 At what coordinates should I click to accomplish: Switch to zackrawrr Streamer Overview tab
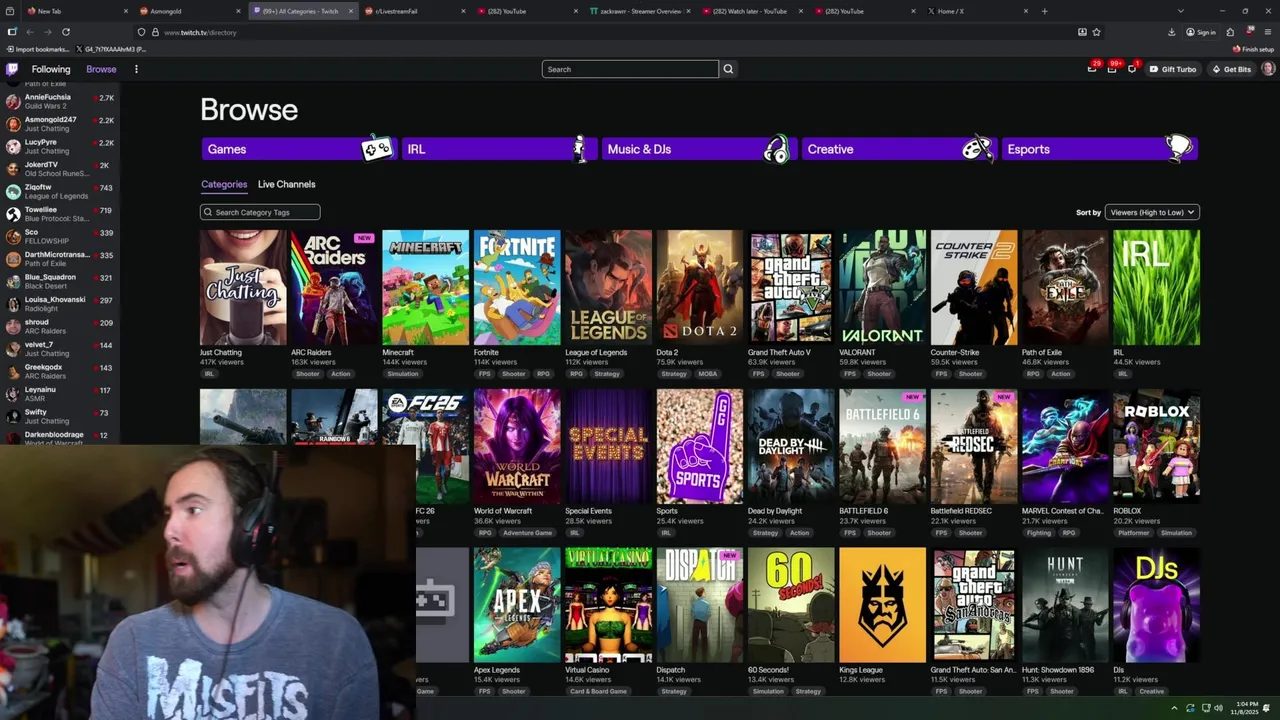[x=638, y=11]
